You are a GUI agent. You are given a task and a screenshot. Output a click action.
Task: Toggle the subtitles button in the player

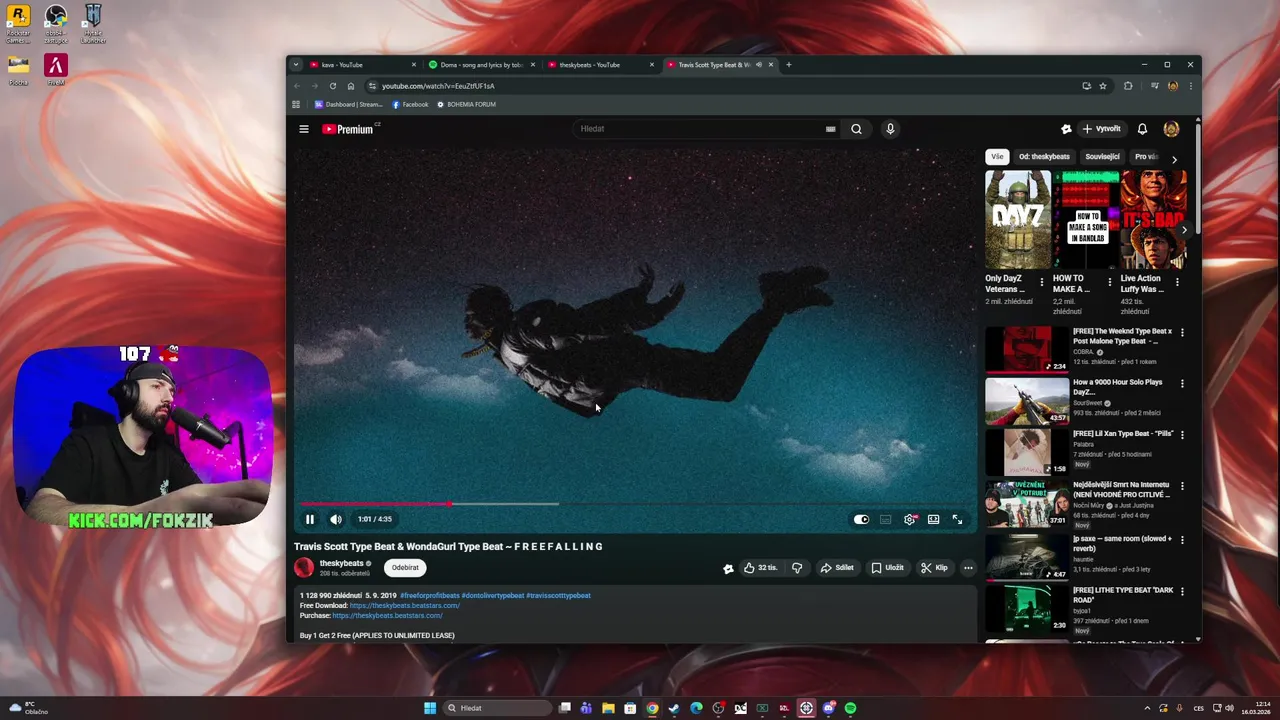[x=886, y=519]
